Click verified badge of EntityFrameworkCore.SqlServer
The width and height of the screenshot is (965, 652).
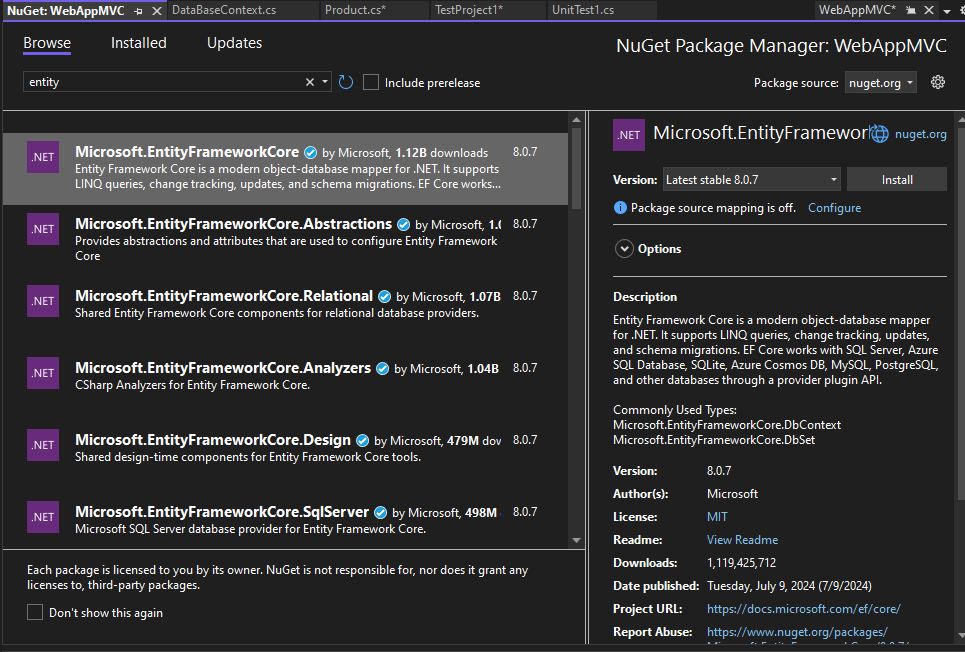pos(381,513)
